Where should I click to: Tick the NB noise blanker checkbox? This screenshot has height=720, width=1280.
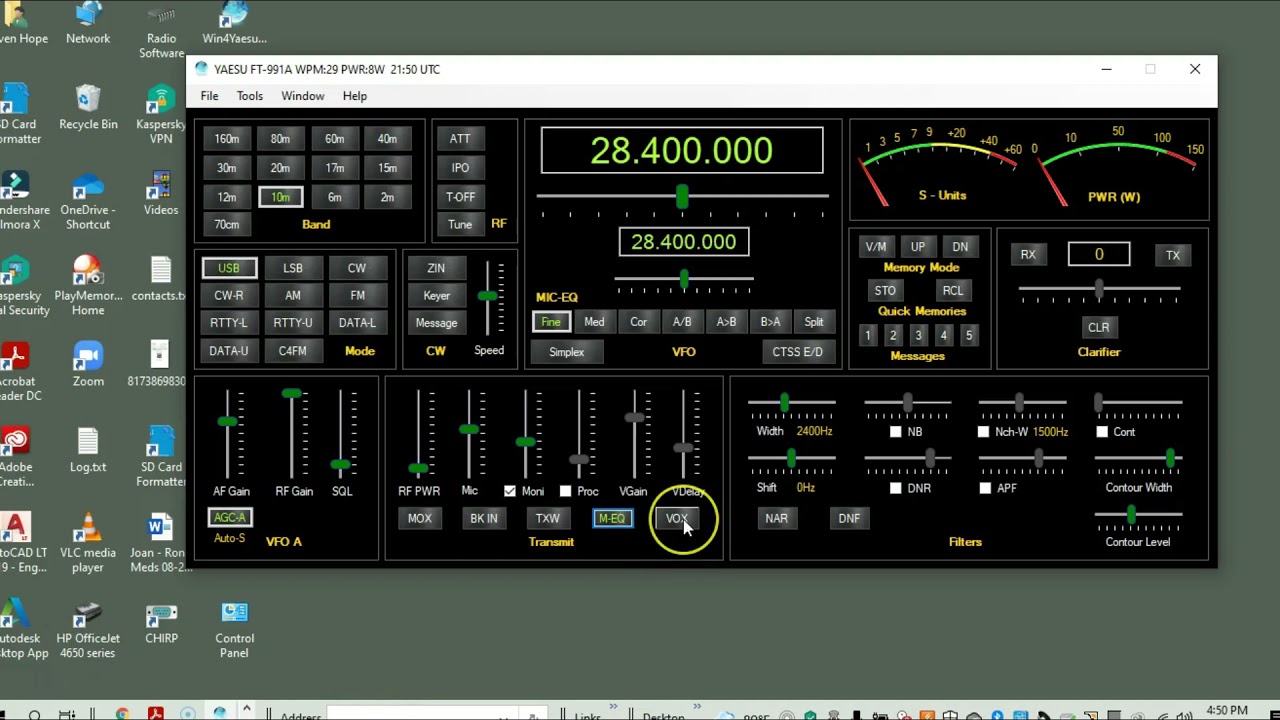[895, 432]
